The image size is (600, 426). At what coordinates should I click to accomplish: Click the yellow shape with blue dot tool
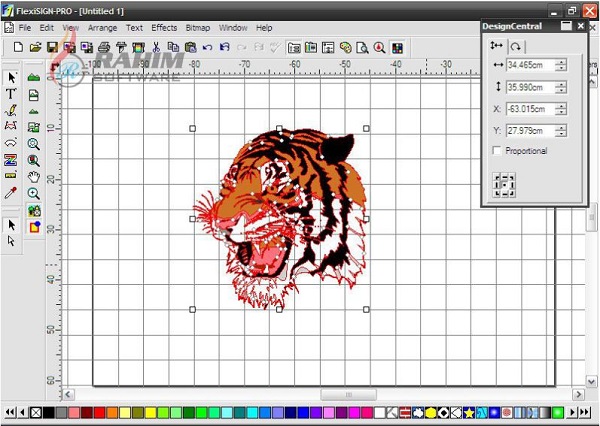point(34,227)
